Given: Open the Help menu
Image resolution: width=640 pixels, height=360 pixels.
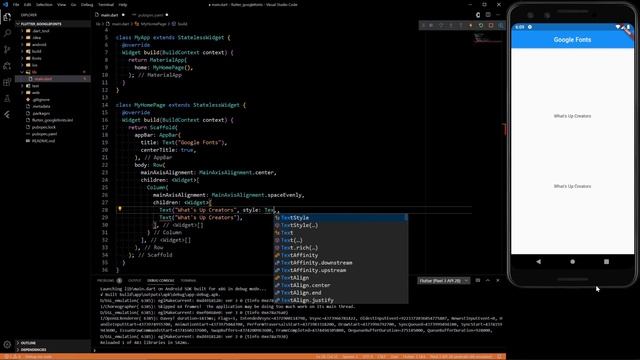Looking at the screenshot, I should click(x=123, y=4).
